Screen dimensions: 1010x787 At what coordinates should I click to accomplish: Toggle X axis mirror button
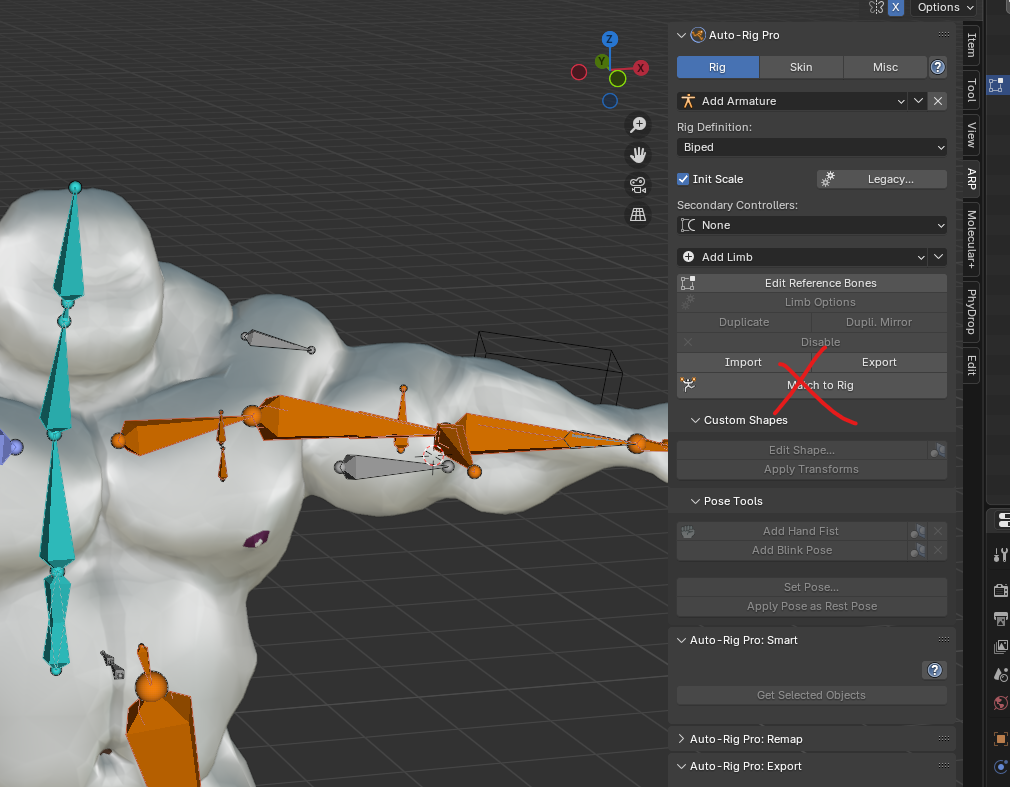coord(895,7)
